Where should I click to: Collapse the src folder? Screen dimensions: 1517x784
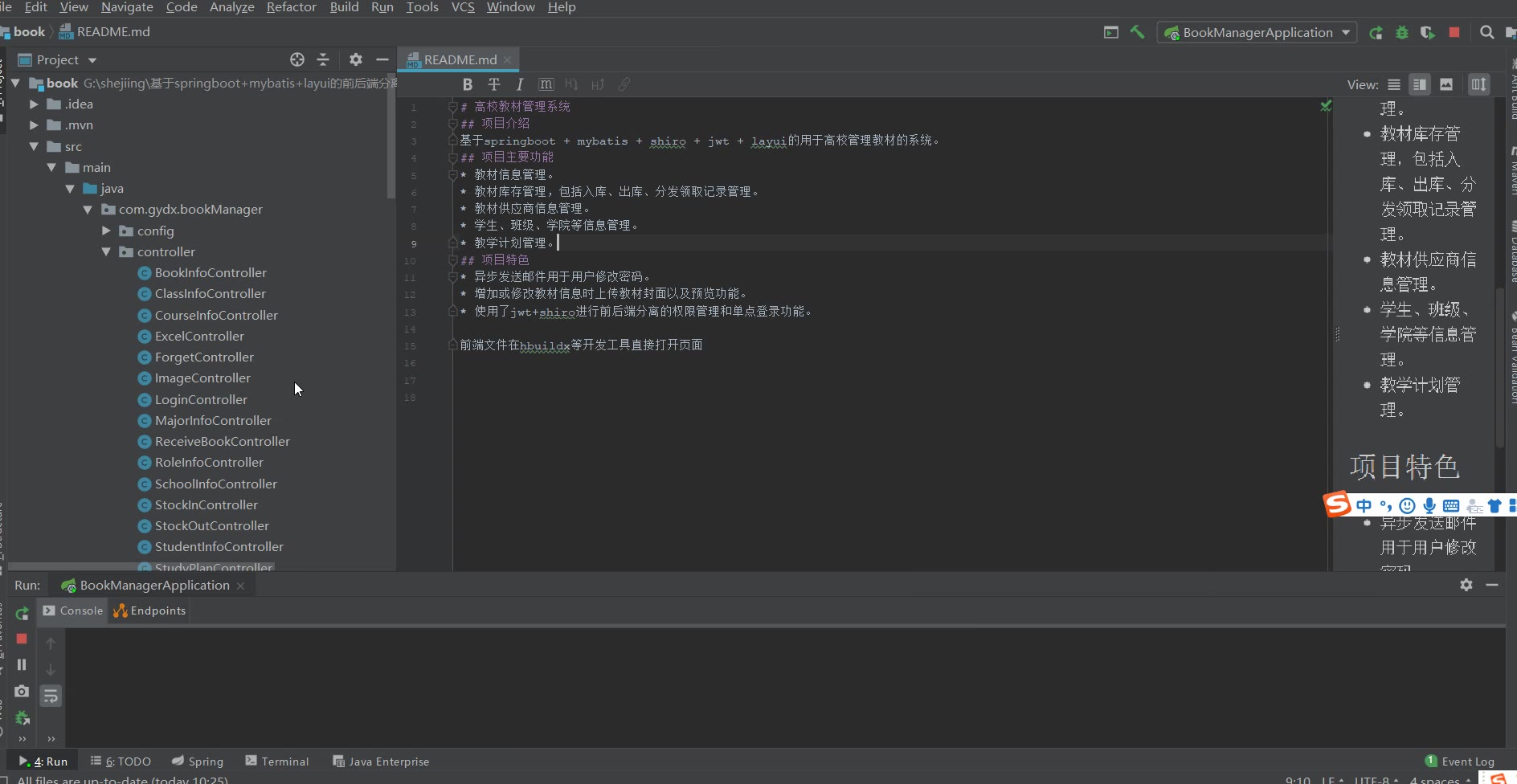[x=34, y=146]
